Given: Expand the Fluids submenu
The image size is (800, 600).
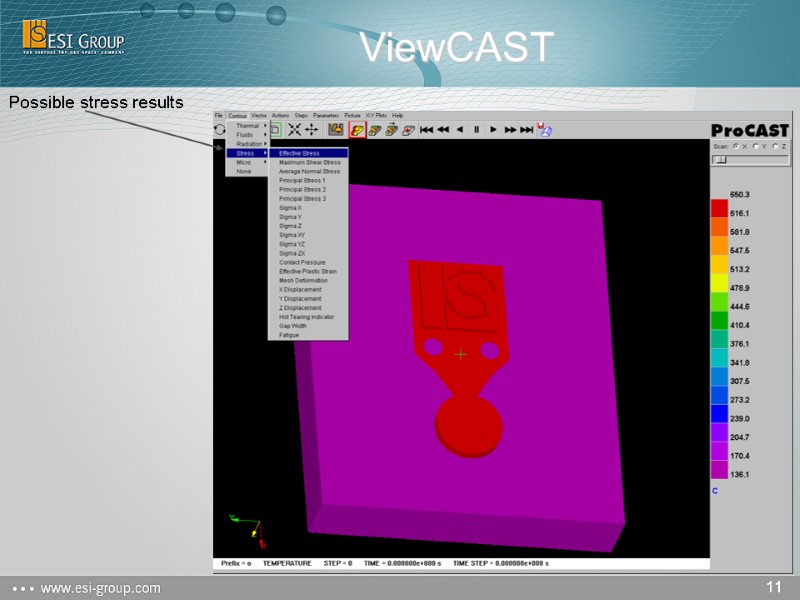Looking at the screenshot, I should point(246,133).
